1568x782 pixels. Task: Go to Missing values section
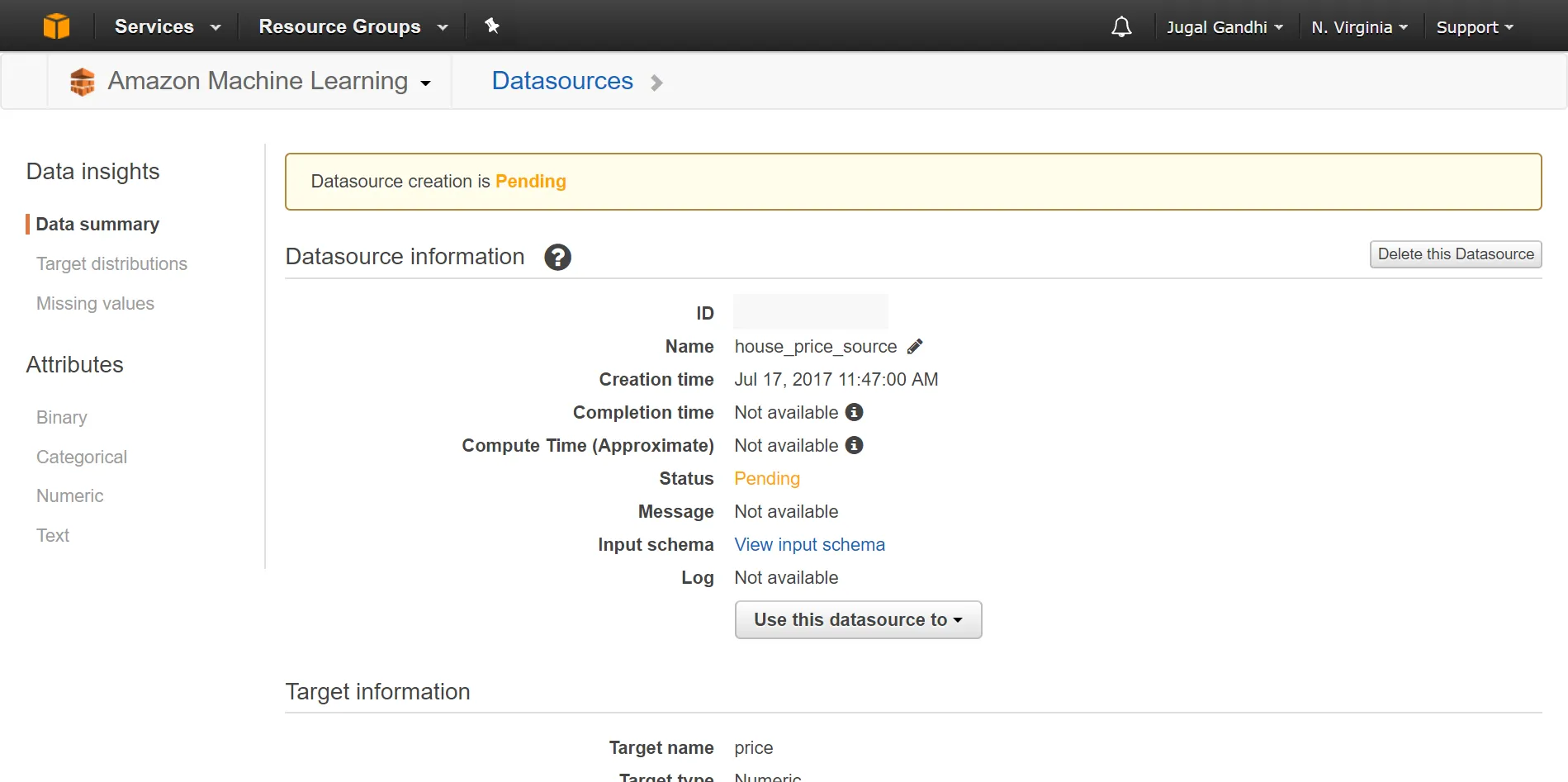click(x=95, y=303)
